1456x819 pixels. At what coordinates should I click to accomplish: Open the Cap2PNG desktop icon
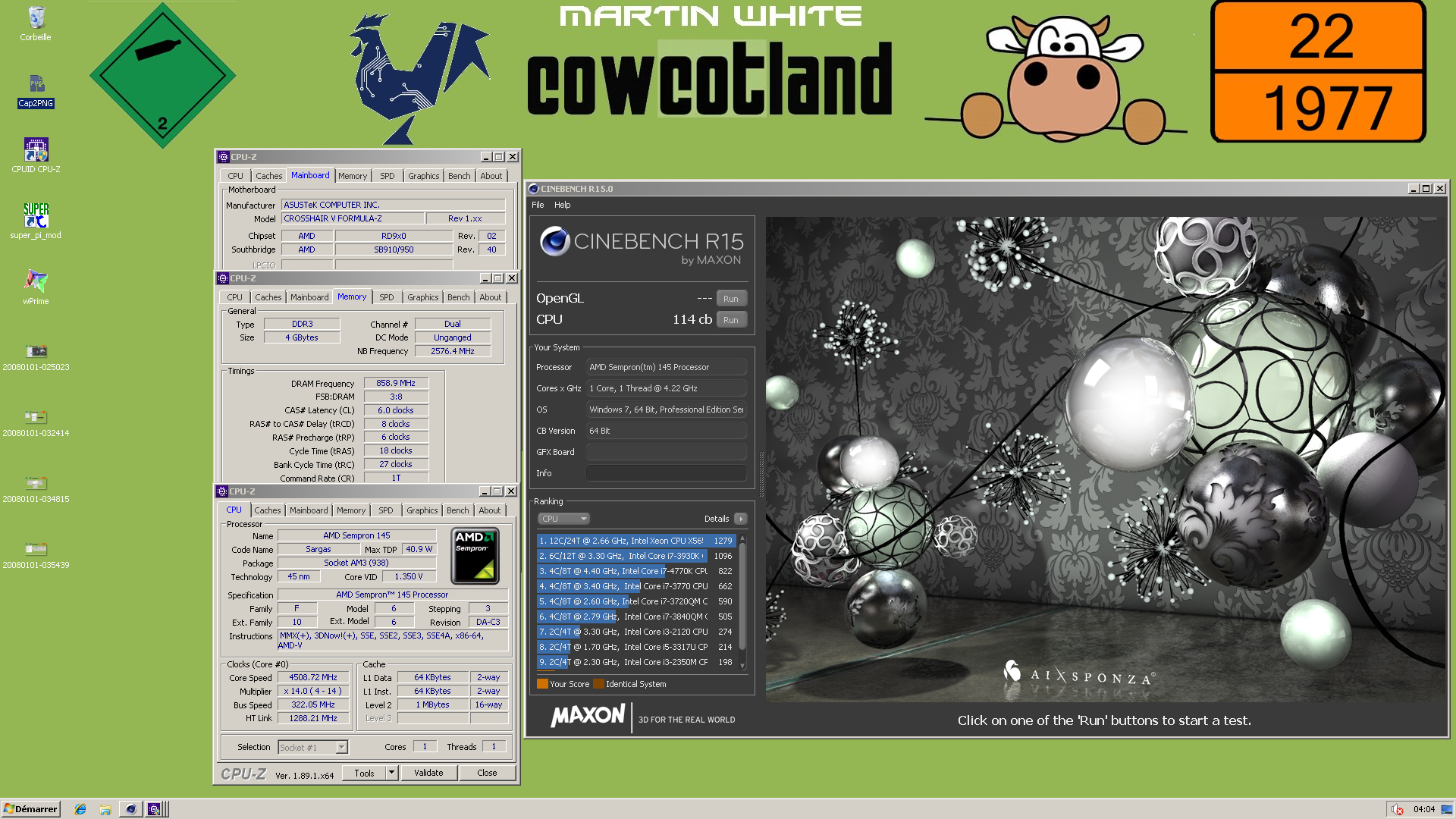click(x=36, y=91)
